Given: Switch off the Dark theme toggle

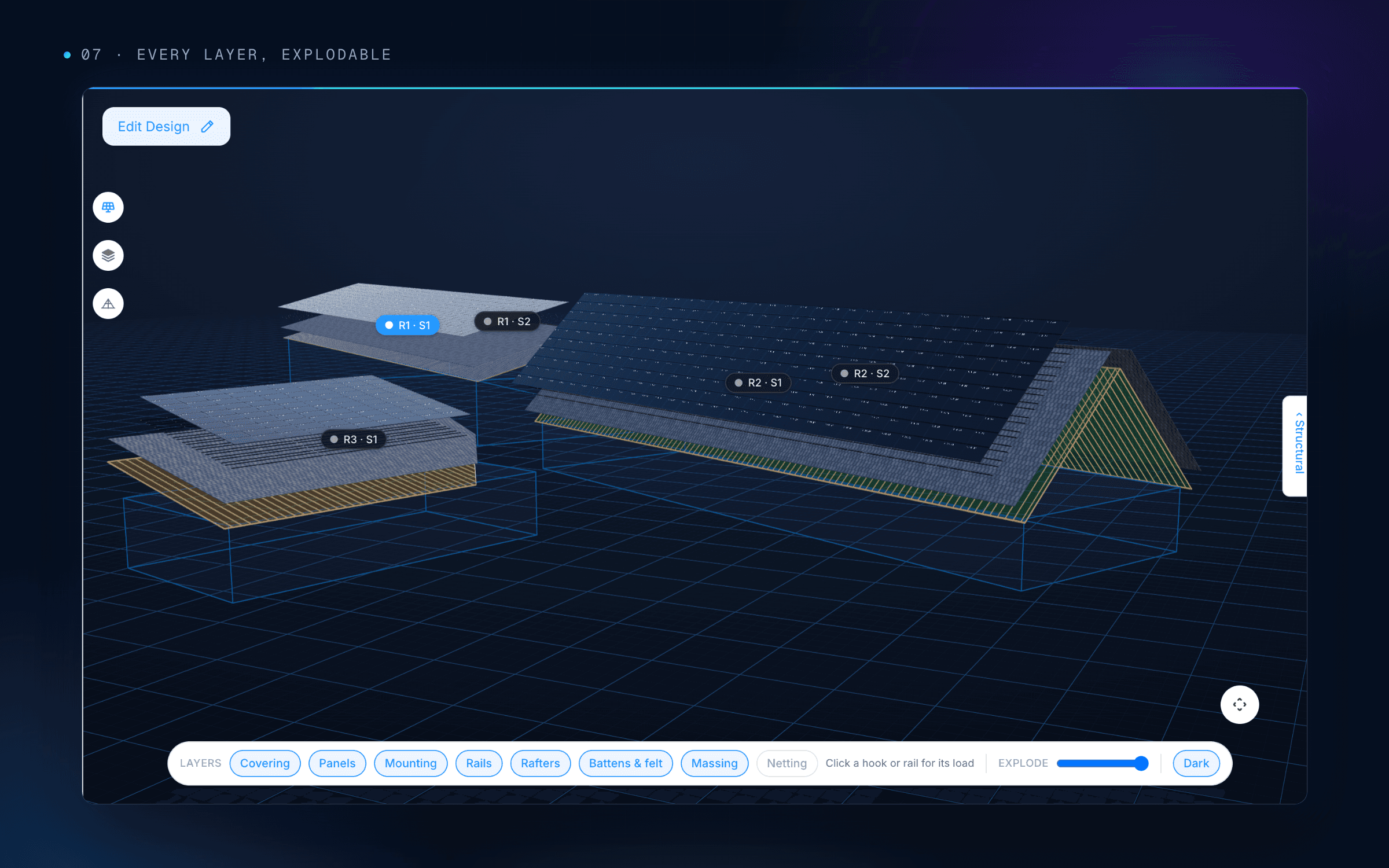Looking at the screenshot, I should (1196, 763).
